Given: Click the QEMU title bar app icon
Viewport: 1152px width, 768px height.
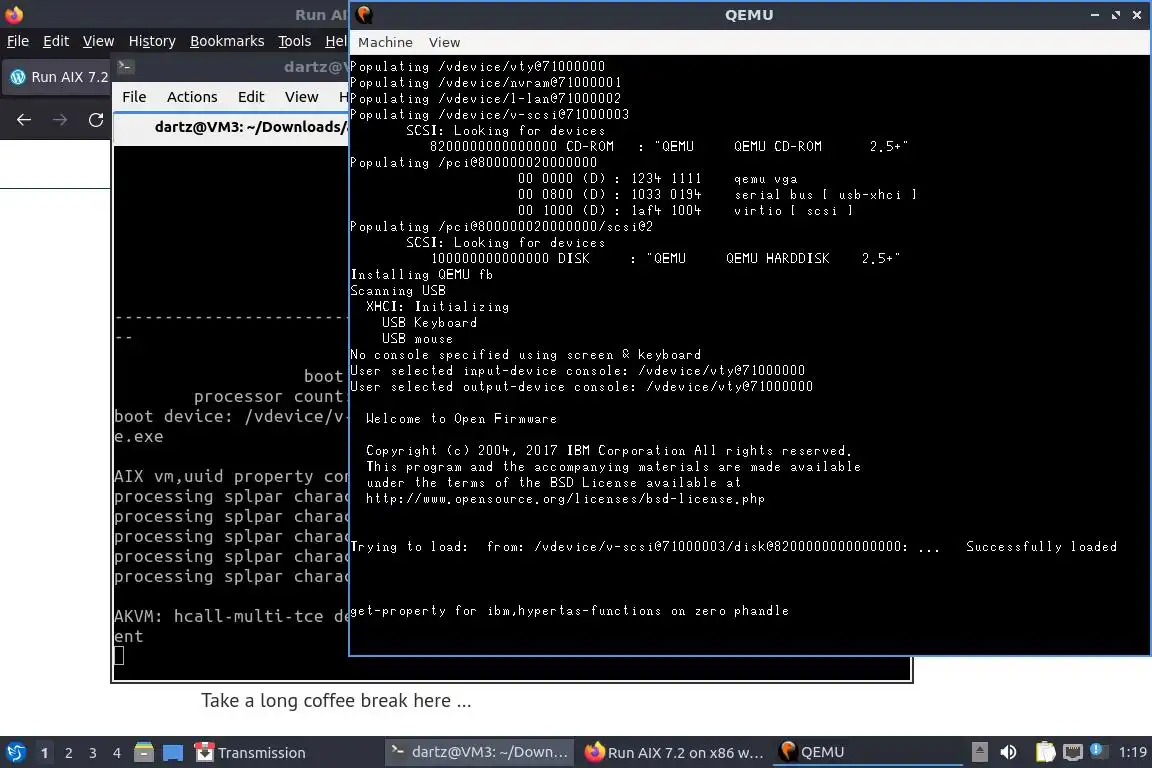Looking at the screenshot, I should [x=364, y=15].
